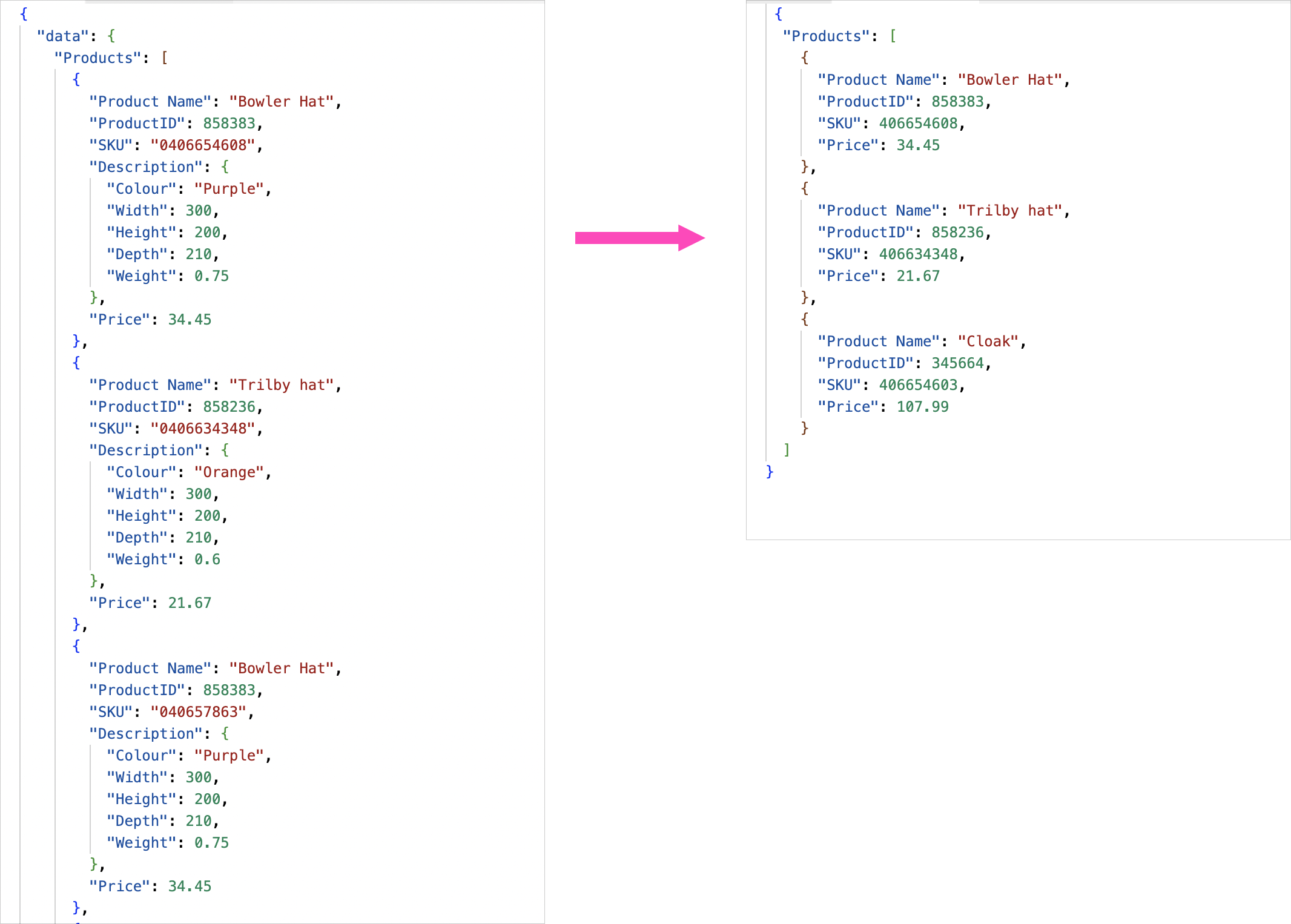Select the SKU value "0406654608"

point(205,145)
